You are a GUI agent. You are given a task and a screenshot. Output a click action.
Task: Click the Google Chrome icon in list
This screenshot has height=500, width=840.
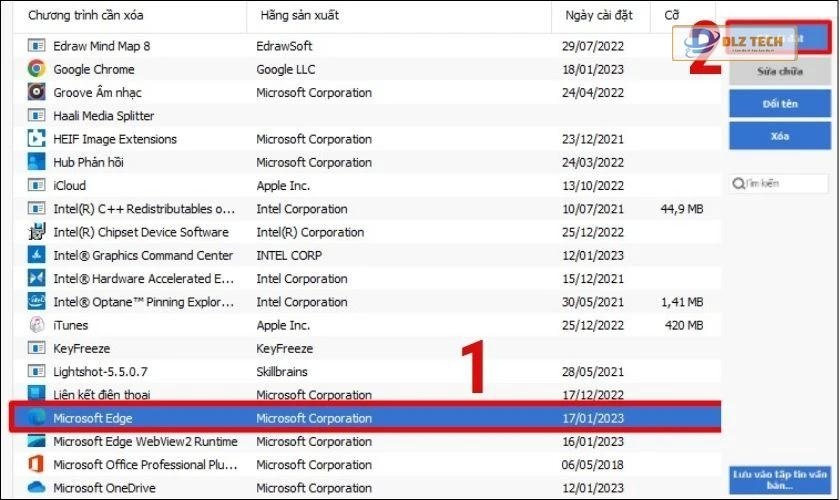[x=37, y=69]
